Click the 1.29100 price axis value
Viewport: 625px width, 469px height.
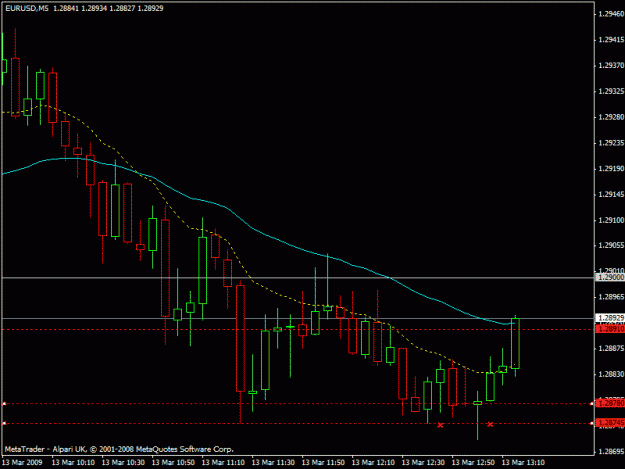tap(611, 220)
